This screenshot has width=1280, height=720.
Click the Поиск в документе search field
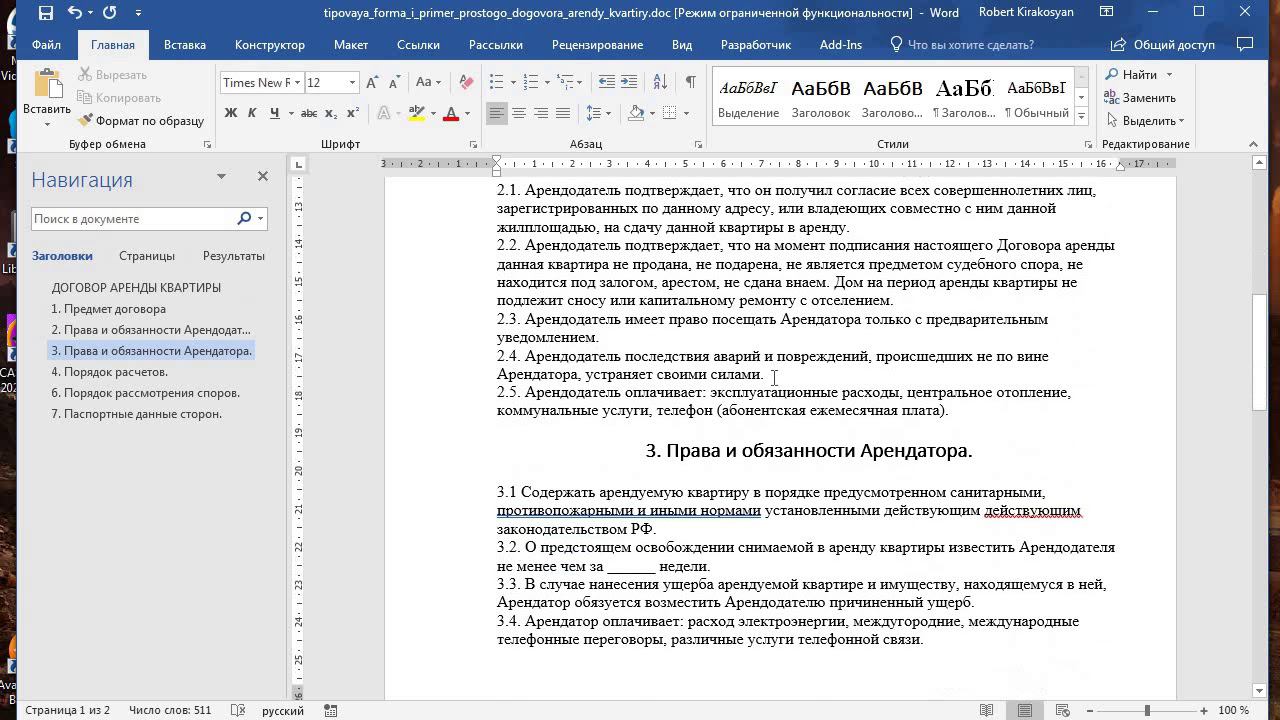pos(132,218)
